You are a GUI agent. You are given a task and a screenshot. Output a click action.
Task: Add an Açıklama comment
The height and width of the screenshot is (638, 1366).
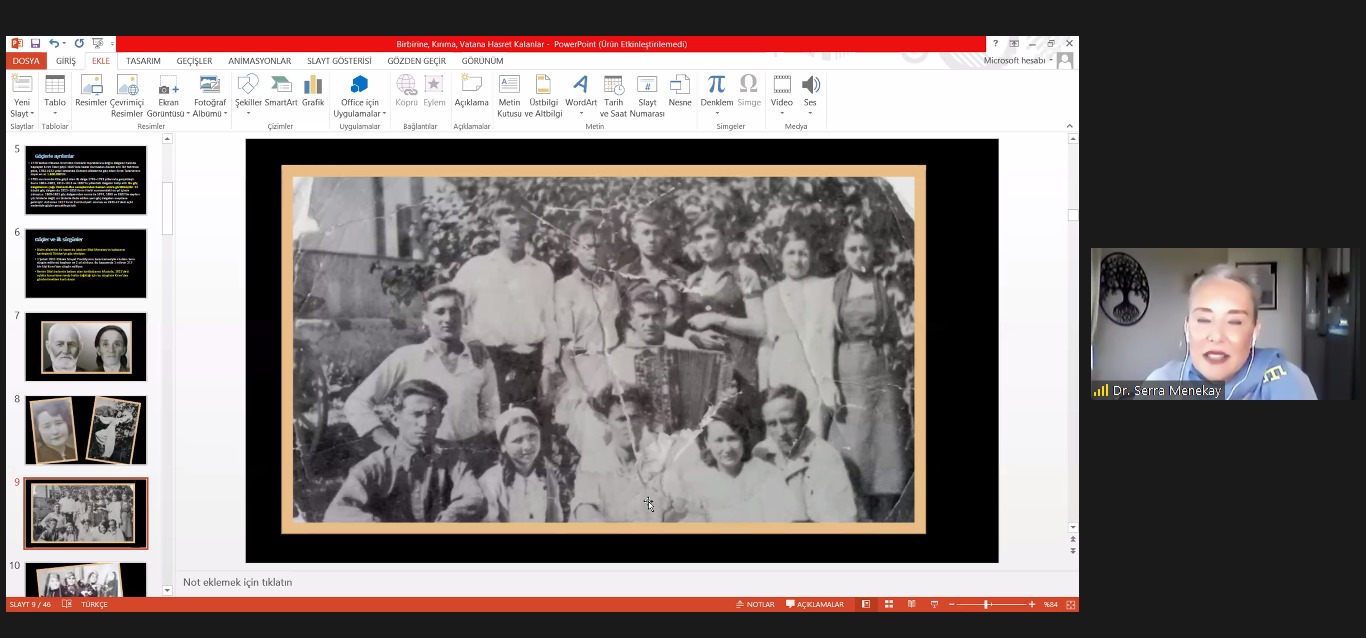[471, 91]
